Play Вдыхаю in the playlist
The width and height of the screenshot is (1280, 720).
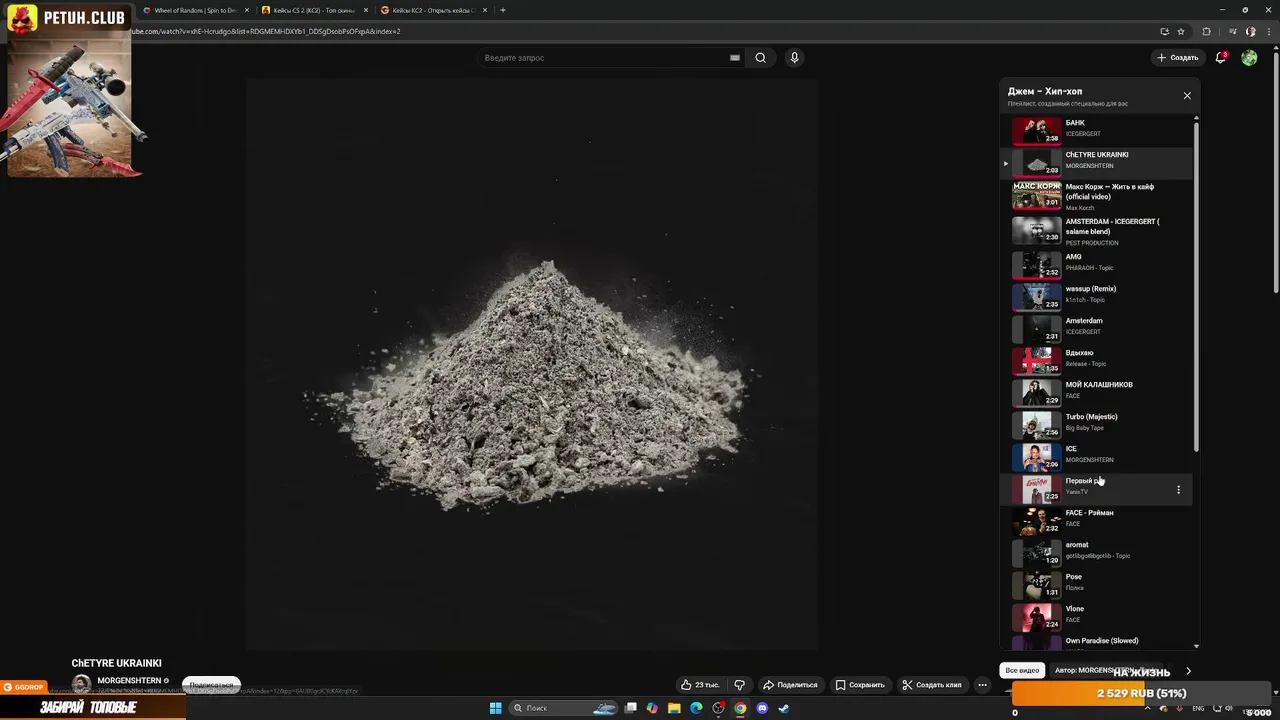pyautogui.click(x=1097, y=361)
